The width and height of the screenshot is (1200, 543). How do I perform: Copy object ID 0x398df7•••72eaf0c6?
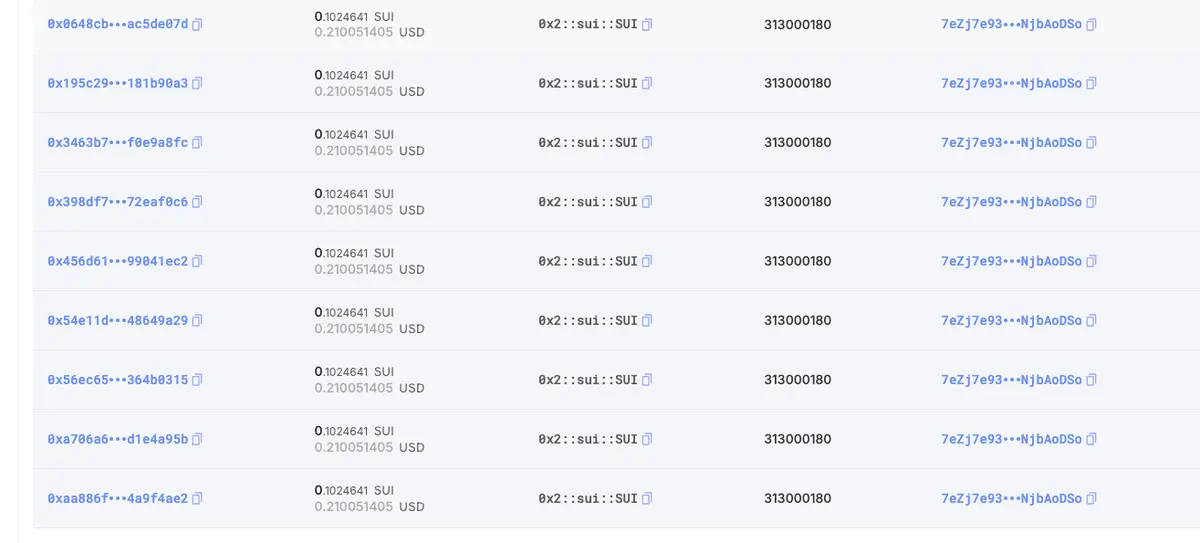click(x=197, y=202)
